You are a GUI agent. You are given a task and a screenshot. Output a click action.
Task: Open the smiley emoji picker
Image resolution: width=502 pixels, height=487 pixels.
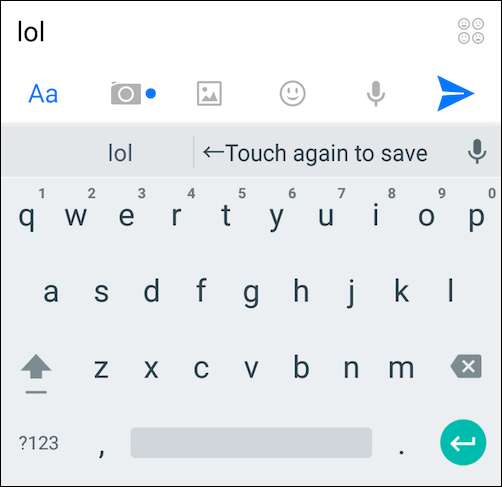[x=292, y=93]
